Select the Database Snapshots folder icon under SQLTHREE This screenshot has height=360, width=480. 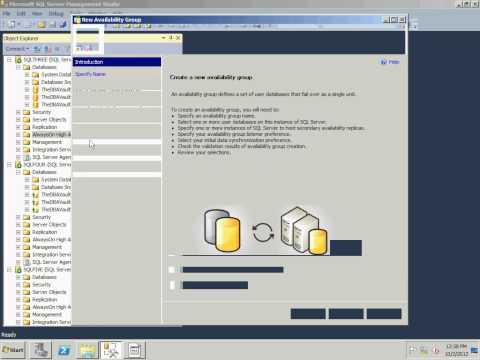(35, 82)
